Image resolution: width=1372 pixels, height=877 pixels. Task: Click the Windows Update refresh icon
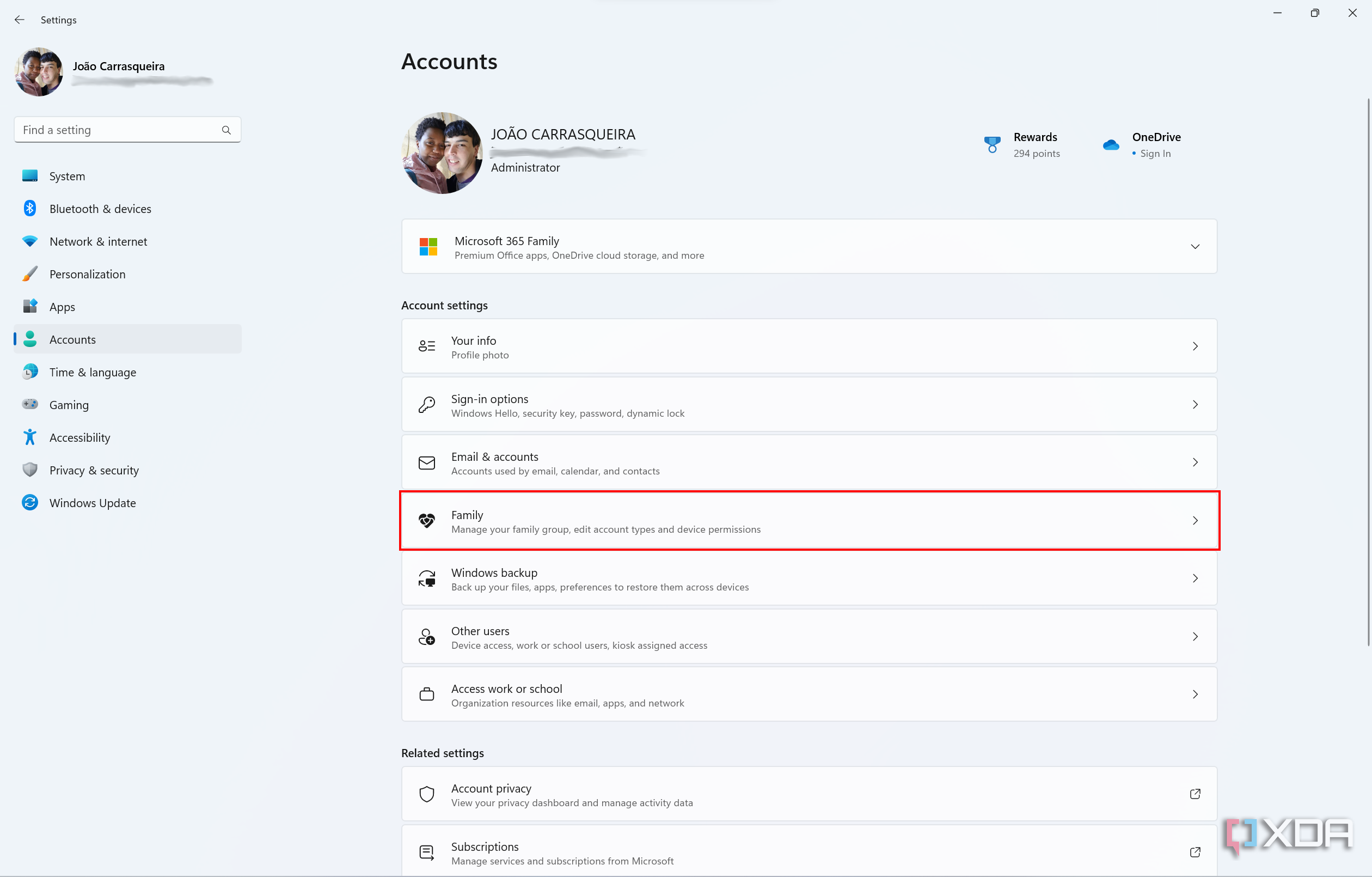[x=29, y=502]
